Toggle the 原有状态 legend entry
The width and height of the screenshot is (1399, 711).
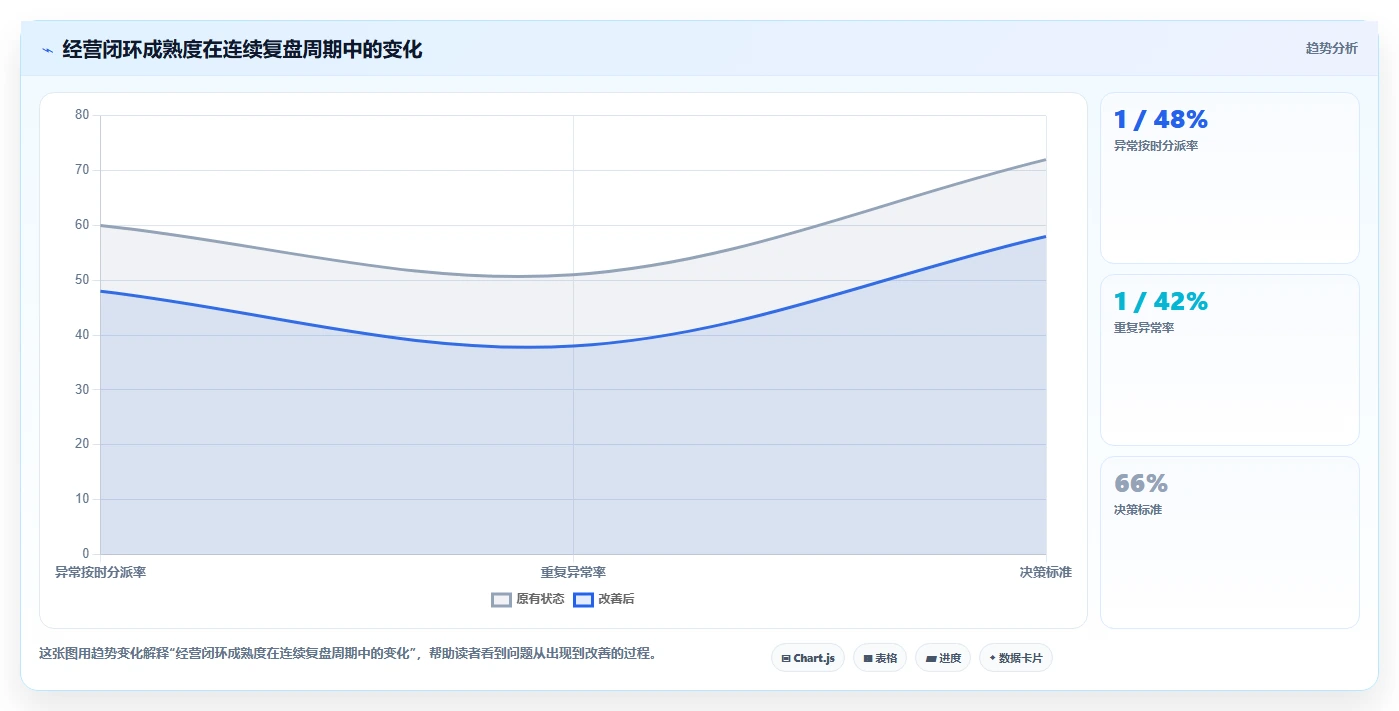pos(528,599)
